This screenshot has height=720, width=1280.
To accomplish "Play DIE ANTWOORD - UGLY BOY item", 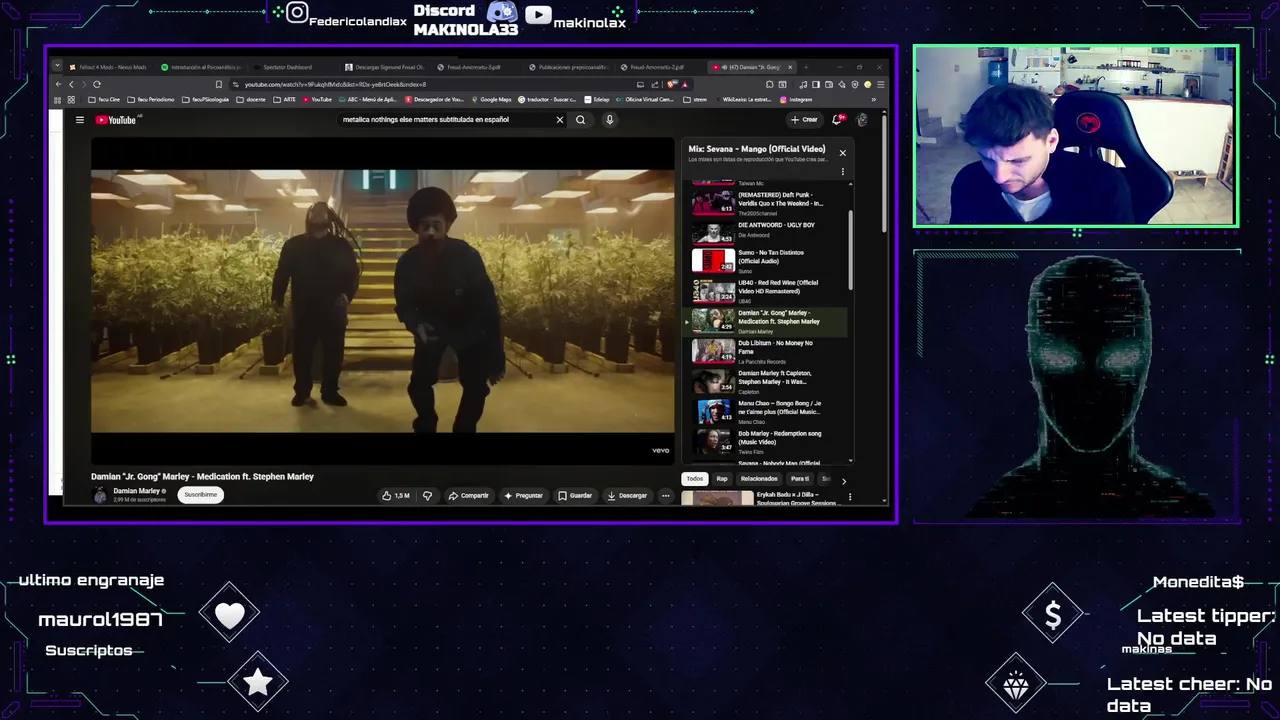I will pyautogui.click(x=767, y=231).
